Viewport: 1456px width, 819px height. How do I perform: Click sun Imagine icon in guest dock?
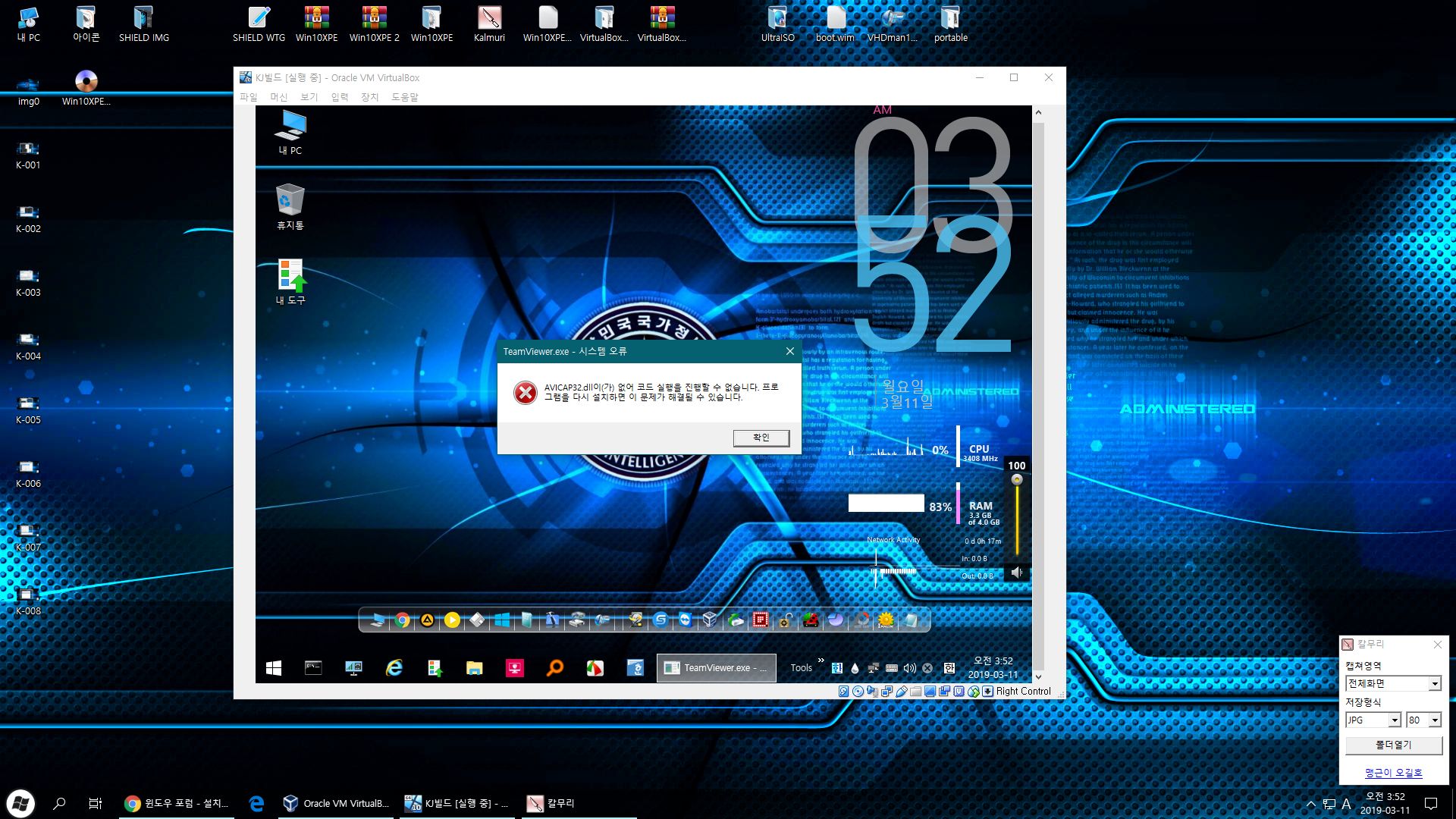click(x=885, y=620)
